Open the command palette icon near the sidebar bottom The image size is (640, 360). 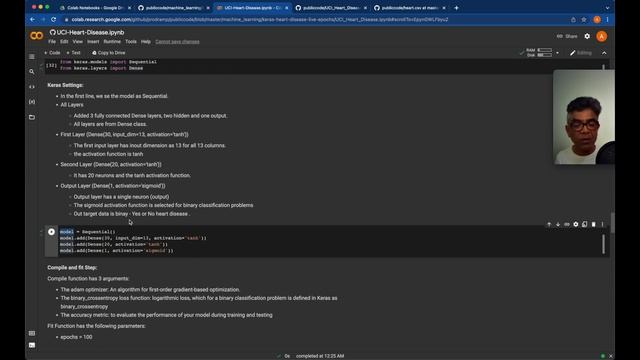pos(32,333)
